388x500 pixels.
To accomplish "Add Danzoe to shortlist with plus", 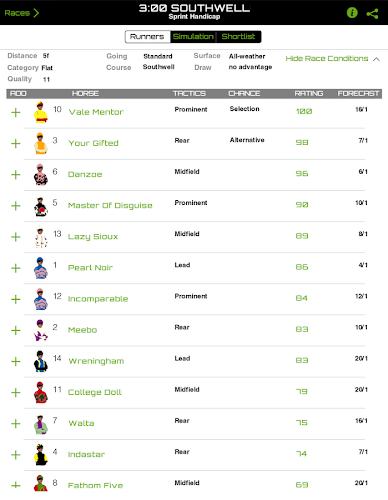I will (x=16, y=175).
